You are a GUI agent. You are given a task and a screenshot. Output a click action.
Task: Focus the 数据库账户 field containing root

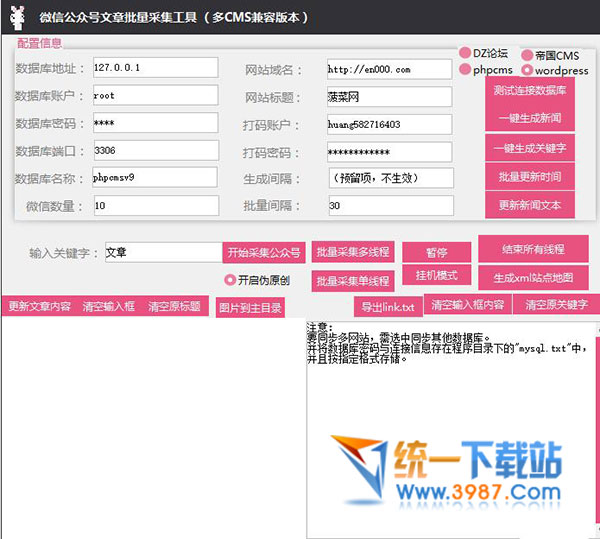click(x=156, y=95)
